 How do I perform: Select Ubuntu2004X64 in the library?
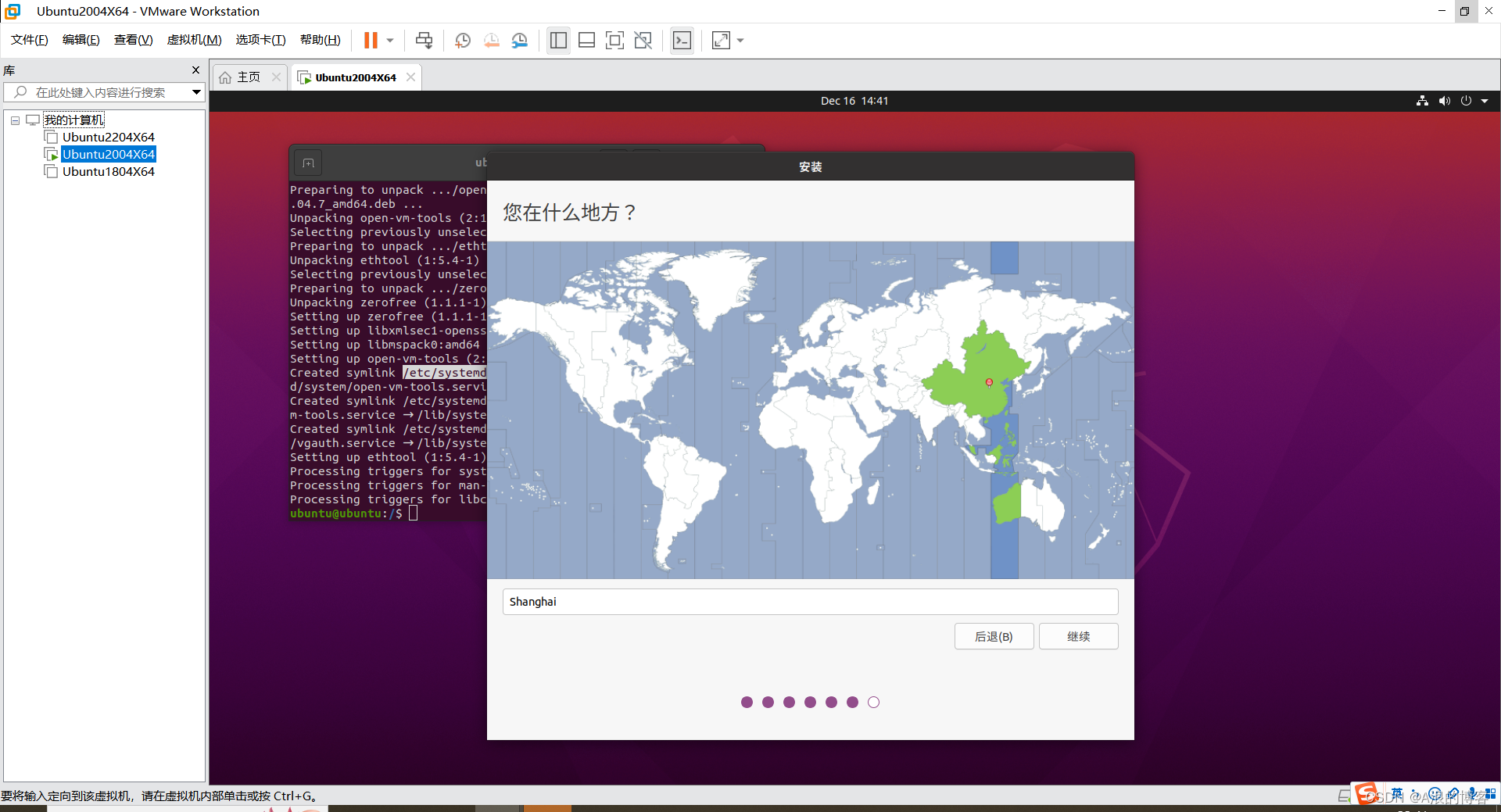[109, 155]
